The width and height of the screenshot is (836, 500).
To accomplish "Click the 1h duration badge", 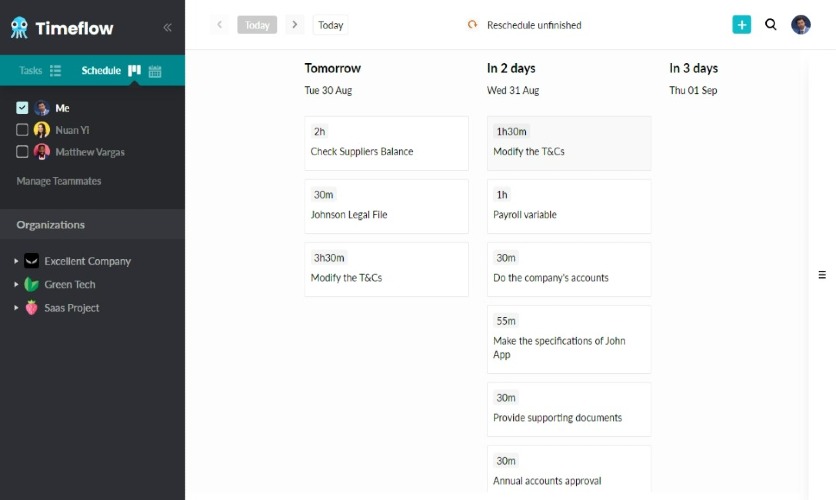I will [502, 195].
